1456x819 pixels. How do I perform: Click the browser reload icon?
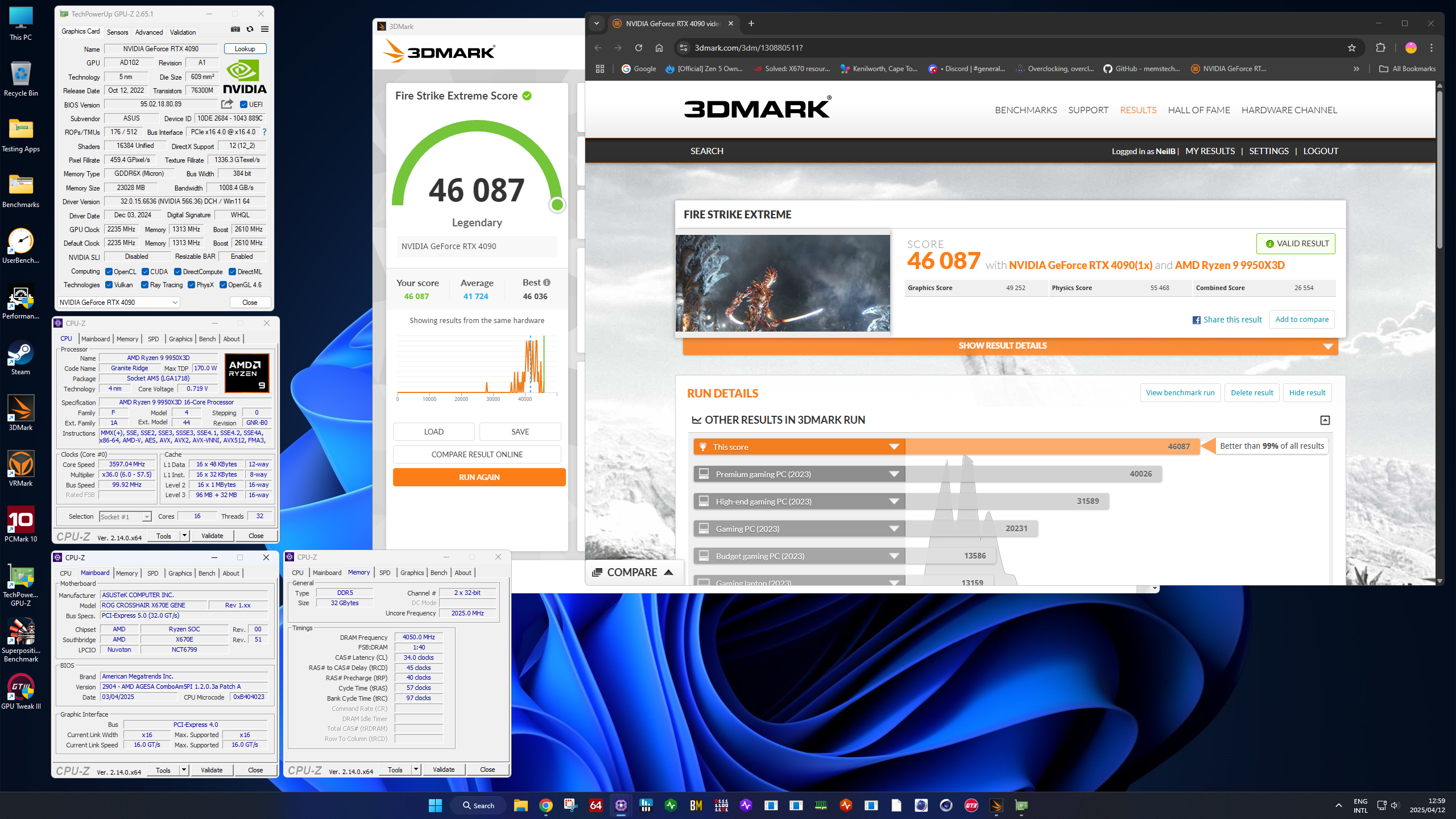click(x=639, y=48)
